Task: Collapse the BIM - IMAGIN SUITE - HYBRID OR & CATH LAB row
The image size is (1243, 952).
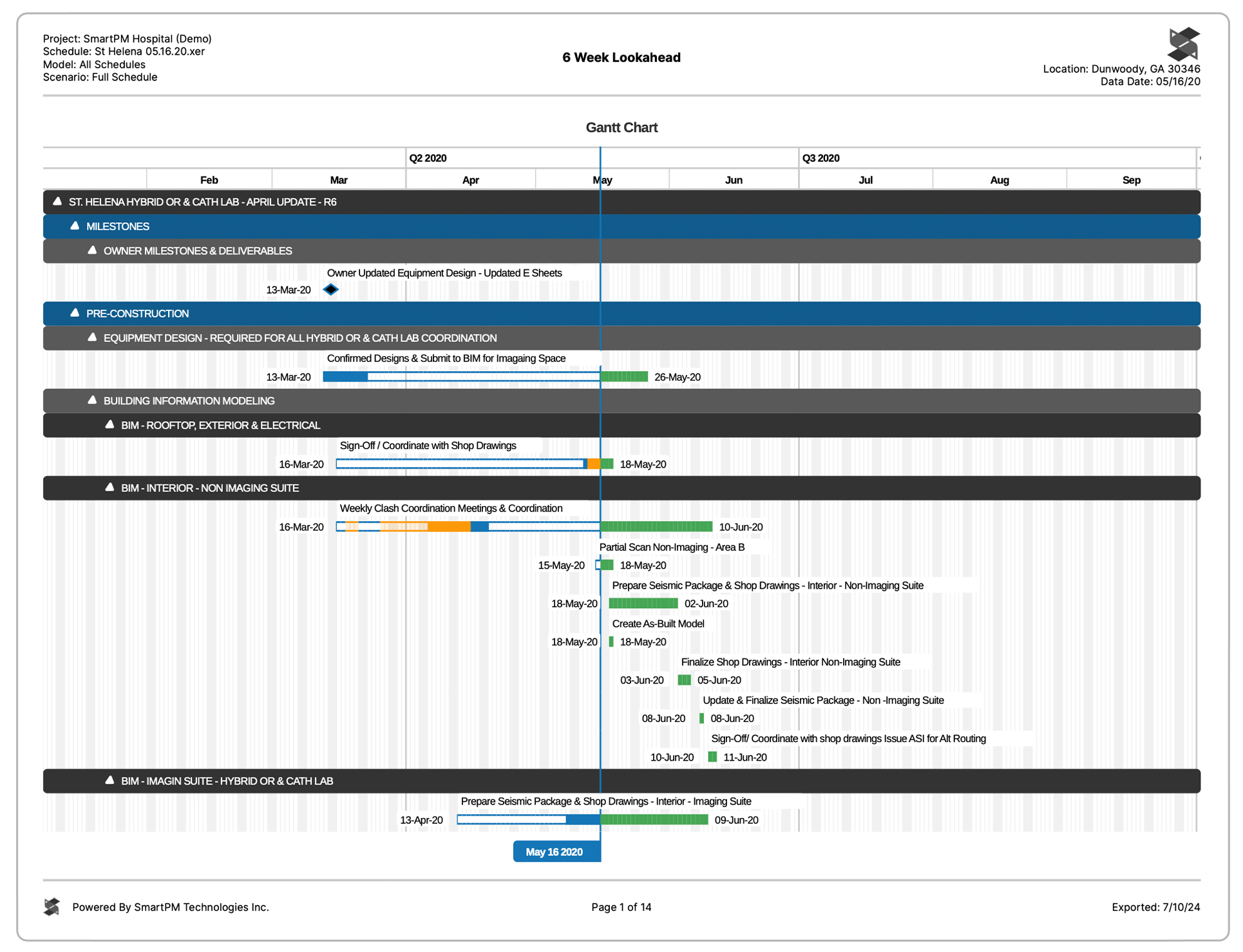Action: click(109, 781)
